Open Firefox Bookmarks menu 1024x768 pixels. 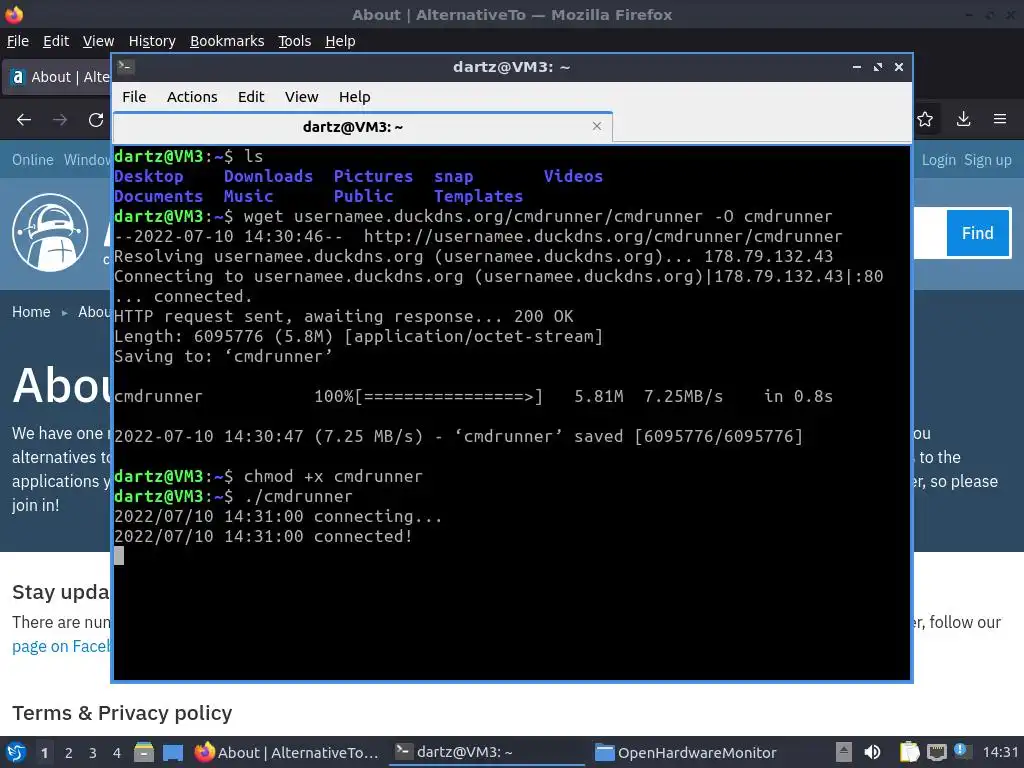pyautogui.click(x=227, y=41)
